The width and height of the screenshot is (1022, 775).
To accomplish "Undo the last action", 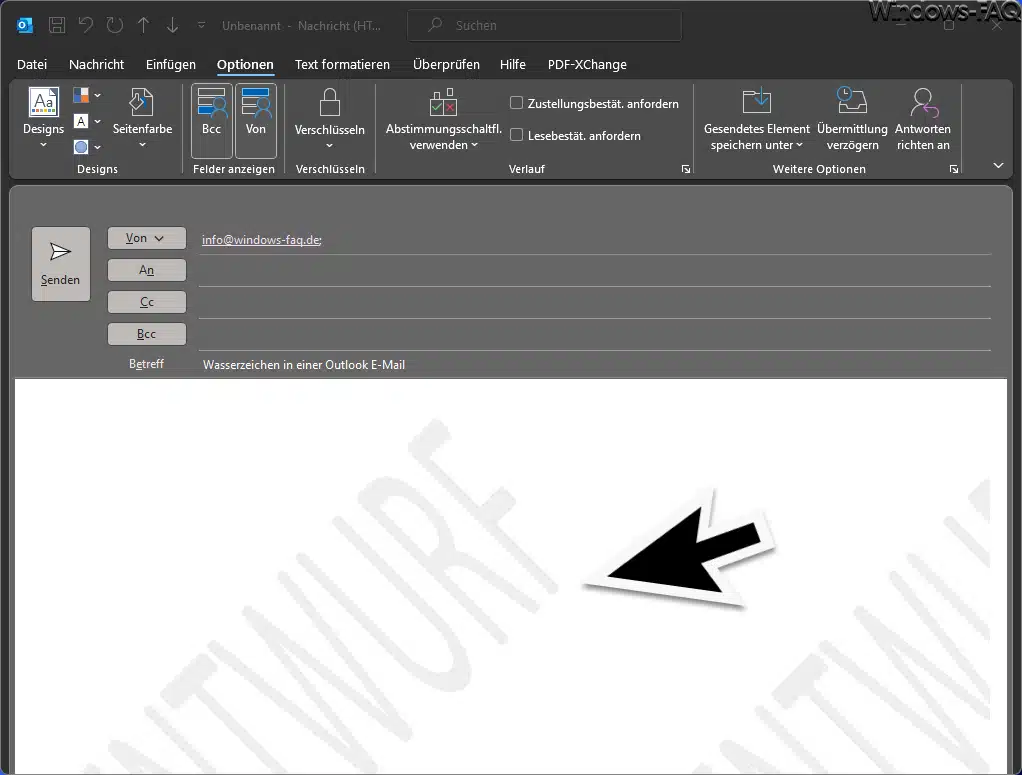I will coord(85,25).
